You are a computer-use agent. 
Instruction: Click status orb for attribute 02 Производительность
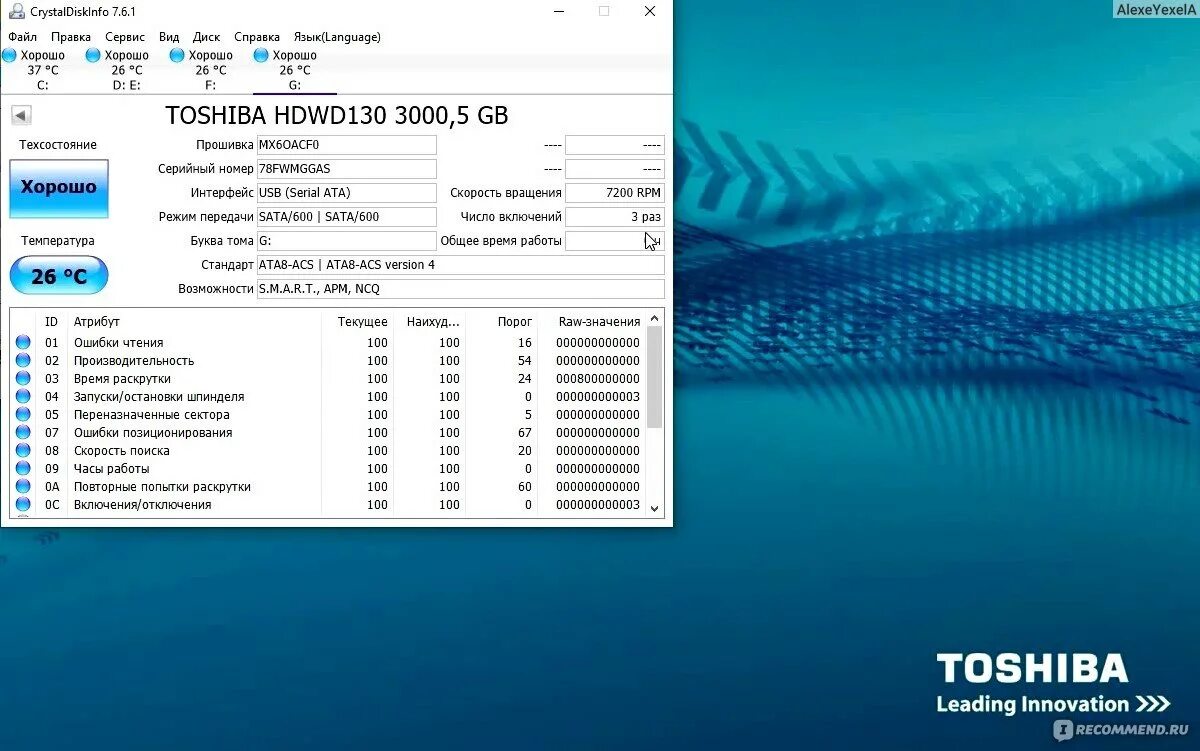pos(23,360)
